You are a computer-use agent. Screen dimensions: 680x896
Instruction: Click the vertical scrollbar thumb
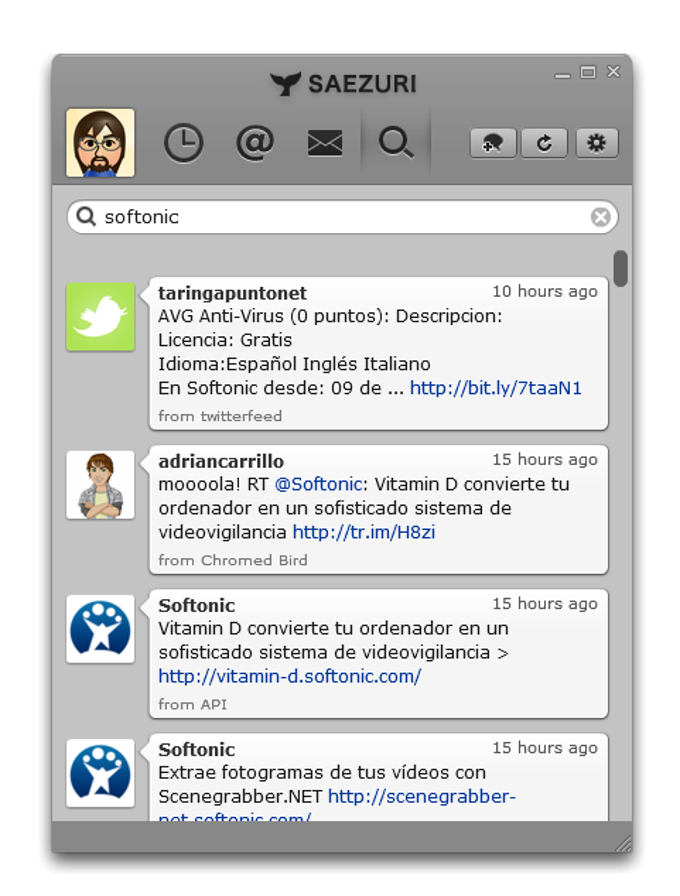[x=621, y=268]
